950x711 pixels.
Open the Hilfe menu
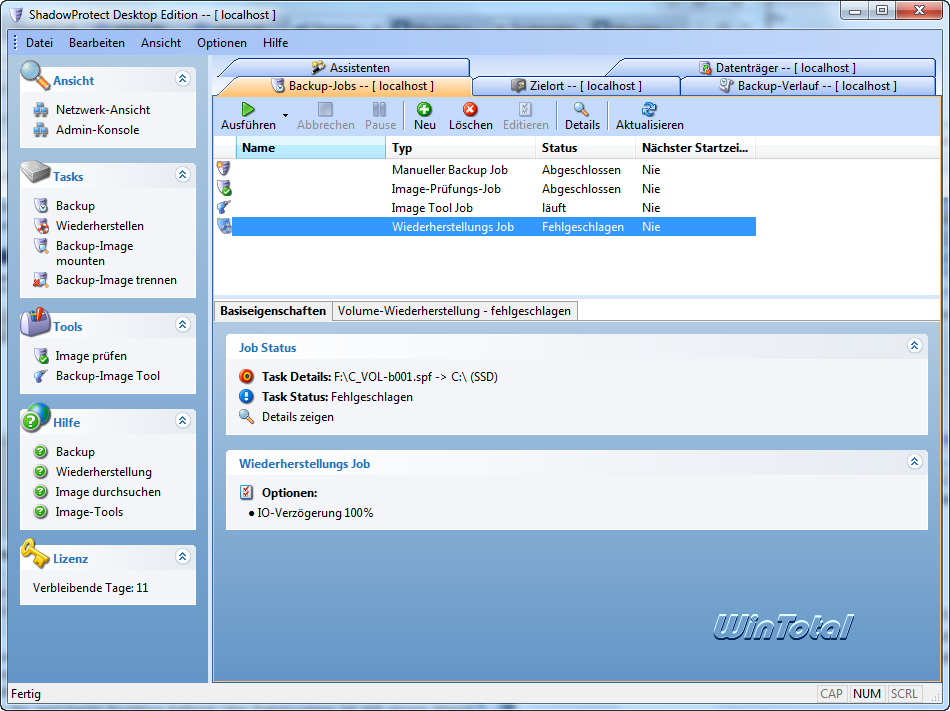click(275, 43)
